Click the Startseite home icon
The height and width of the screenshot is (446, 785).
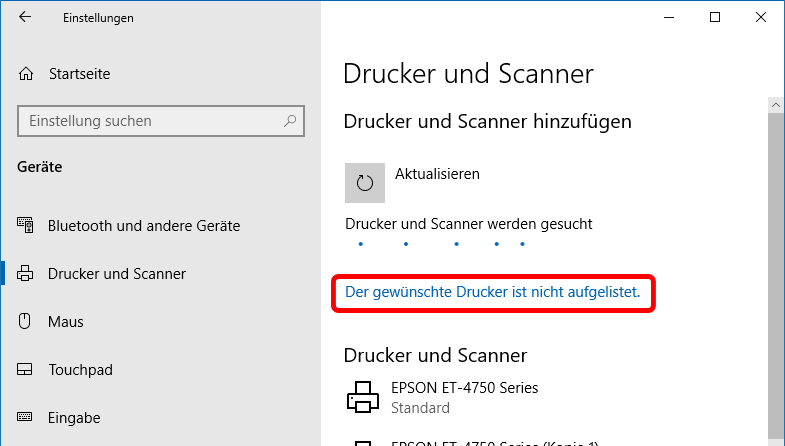point(27,74)
